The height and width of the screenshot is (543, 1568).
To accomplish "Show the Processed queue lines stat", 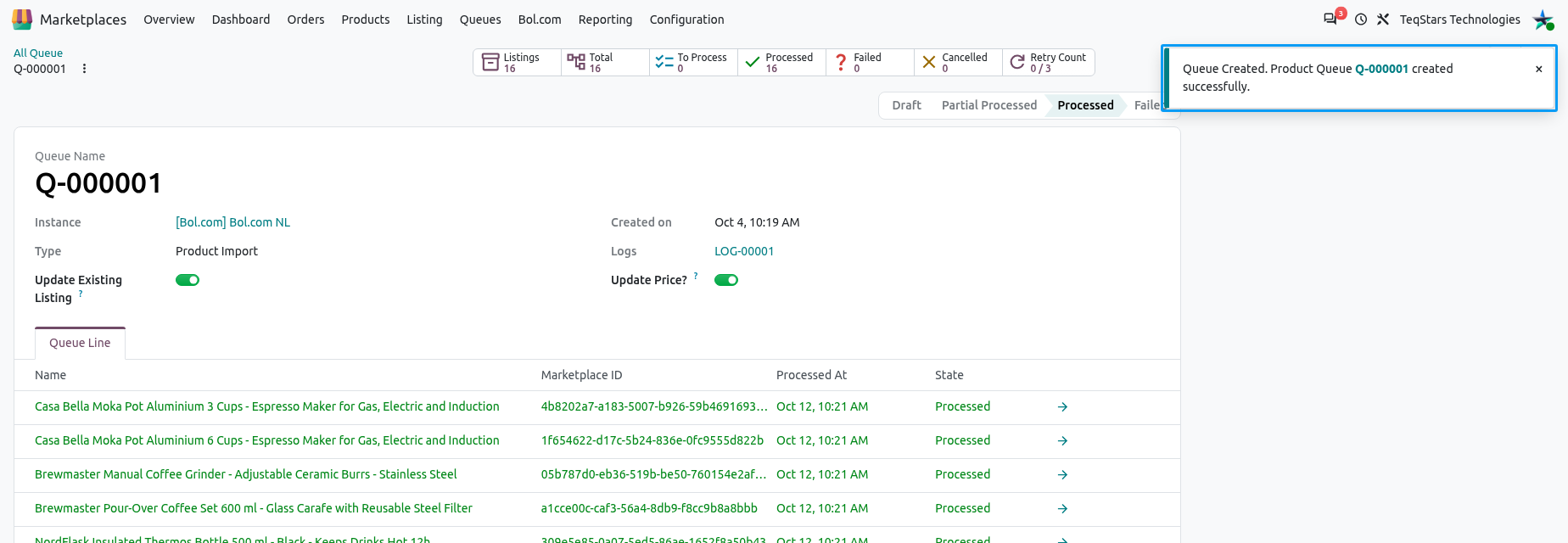I will click(x=782, y=63).
